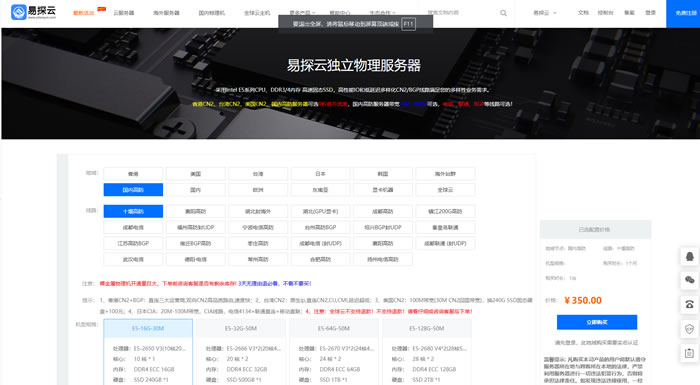Select the 镇江200G高防 line option
This screenshot has height=385, width=700.
coord(445,211)
